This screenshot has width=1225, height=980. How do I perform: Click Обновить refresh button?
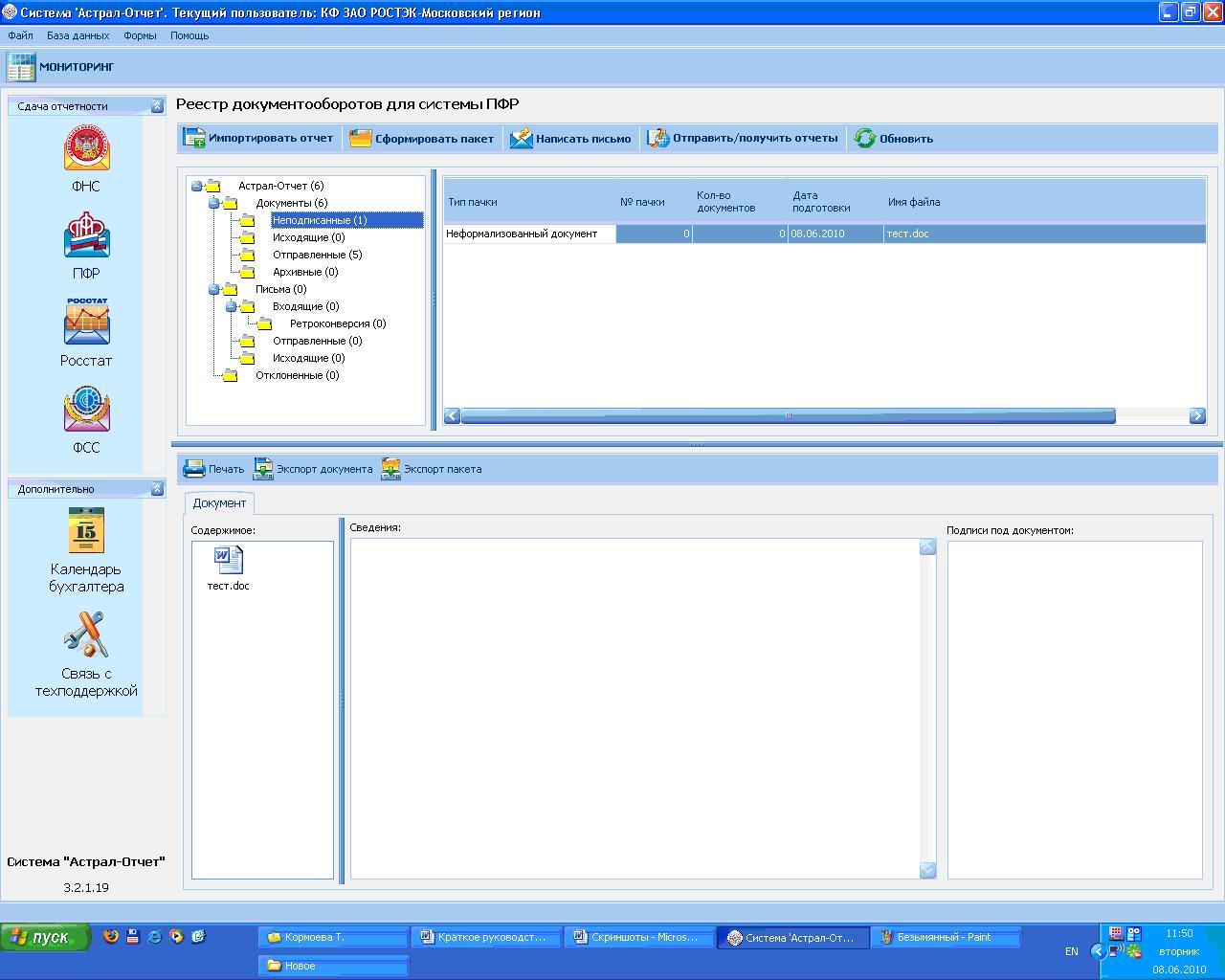click(x=894, y=138)
